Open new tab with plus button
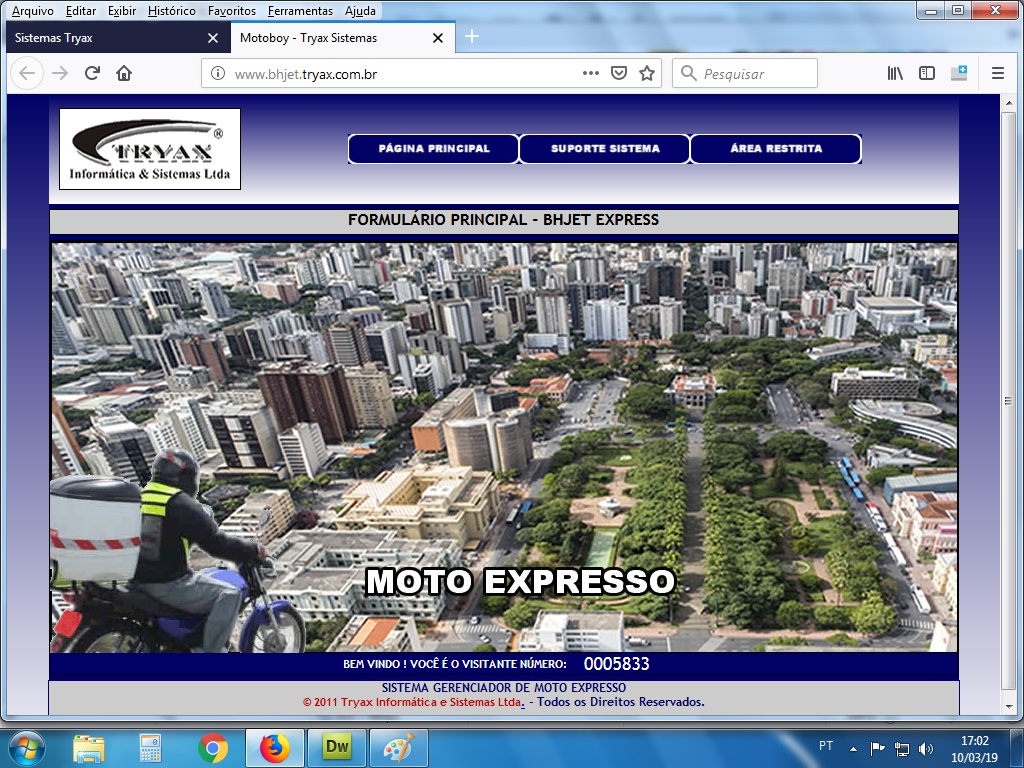Image resolution: width=1024 pixels, height=768 pixels. pos(472,37)
